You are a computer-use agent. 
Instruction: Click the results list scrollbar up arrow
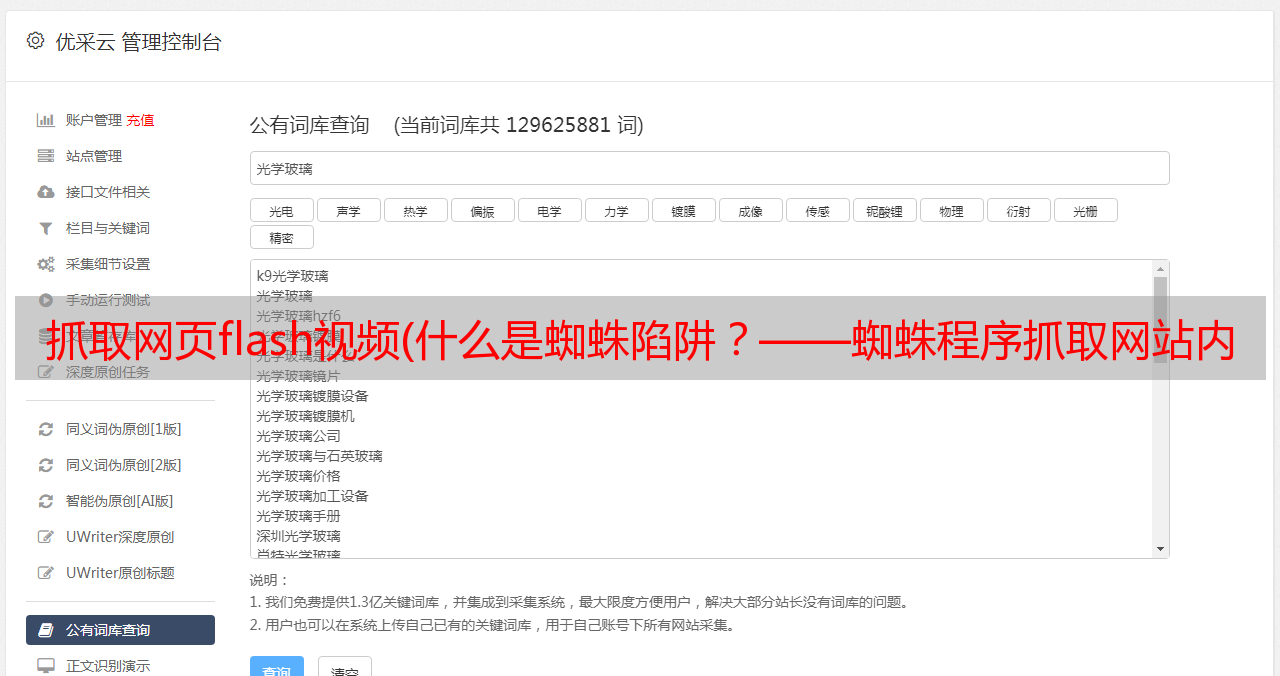click(x=1160, y=268)
